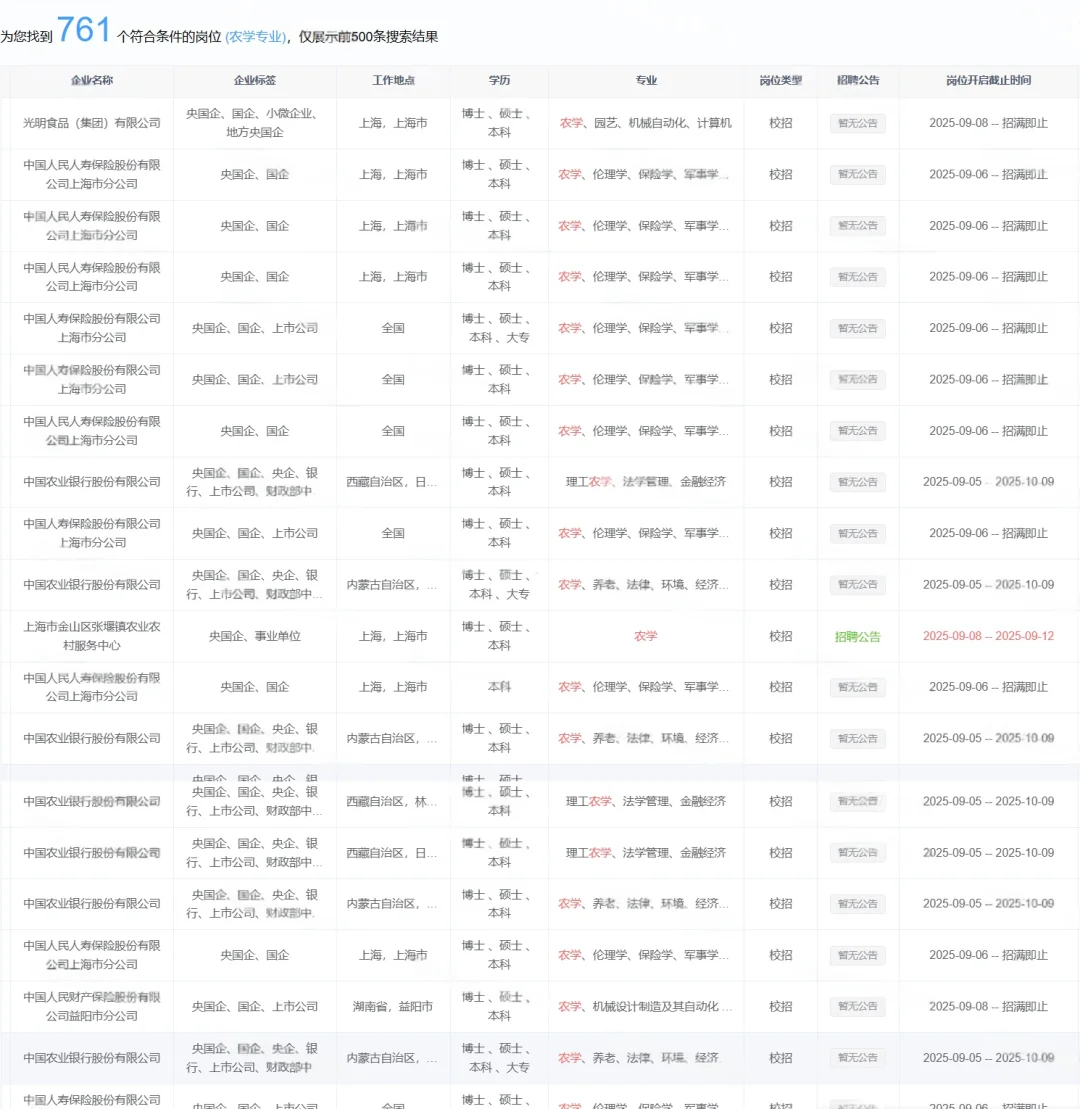
Task: Click 益阳市分公司 row's date 2025-09-08 -- 招满即止
Action: coord(989,1006)
